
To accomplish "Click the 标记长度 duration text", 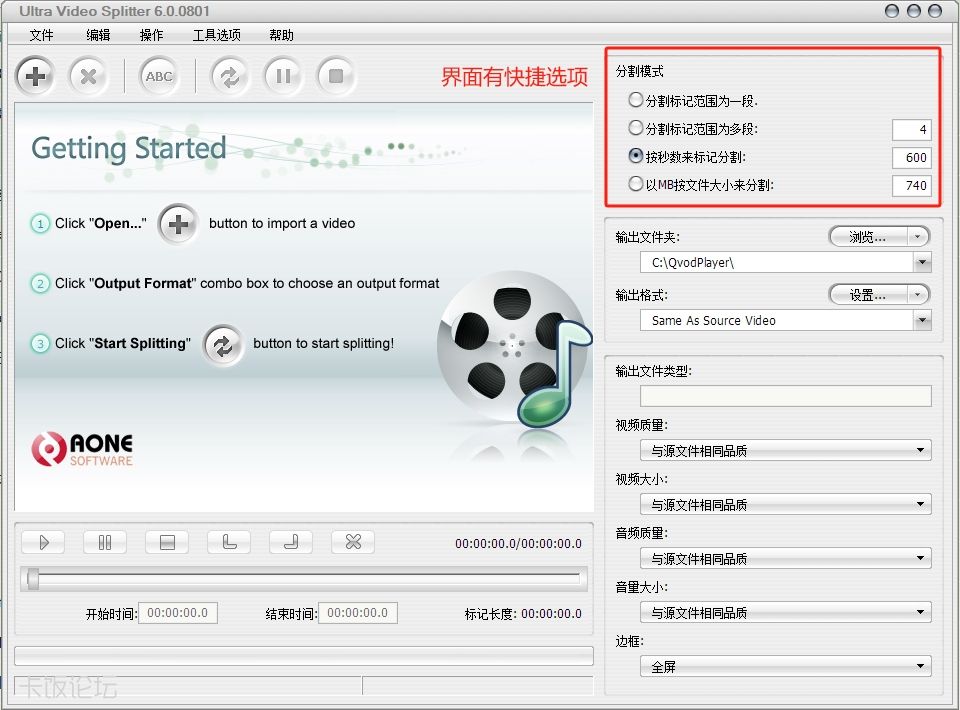I will click(523, 614).
